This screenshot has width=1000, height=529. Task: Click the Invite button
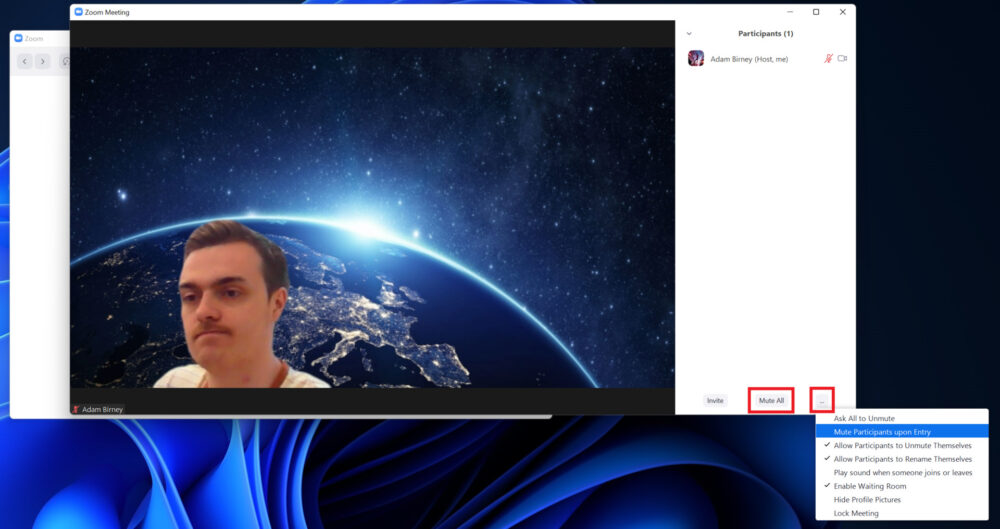click(715, 401)
